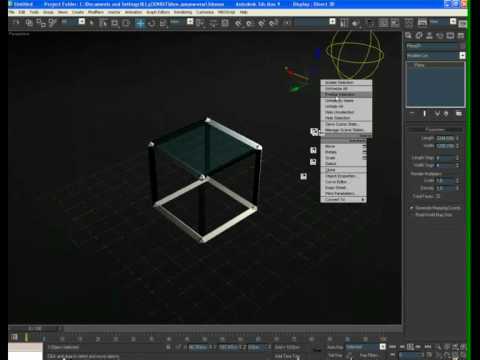
Task: Click the Rectangular Selection Region icon
Action: (115, 23)
